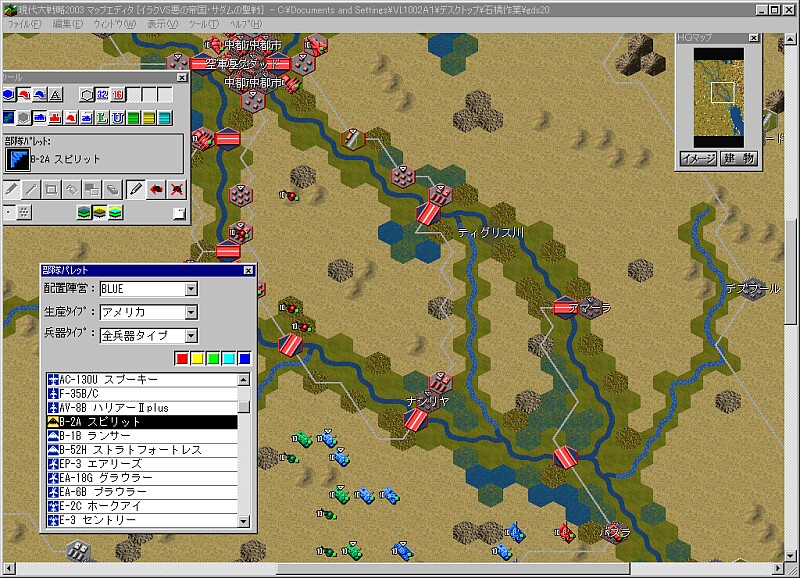Screen dimensions: 800x578
Task: Open the 表示(V) menu
Action: 162,24
